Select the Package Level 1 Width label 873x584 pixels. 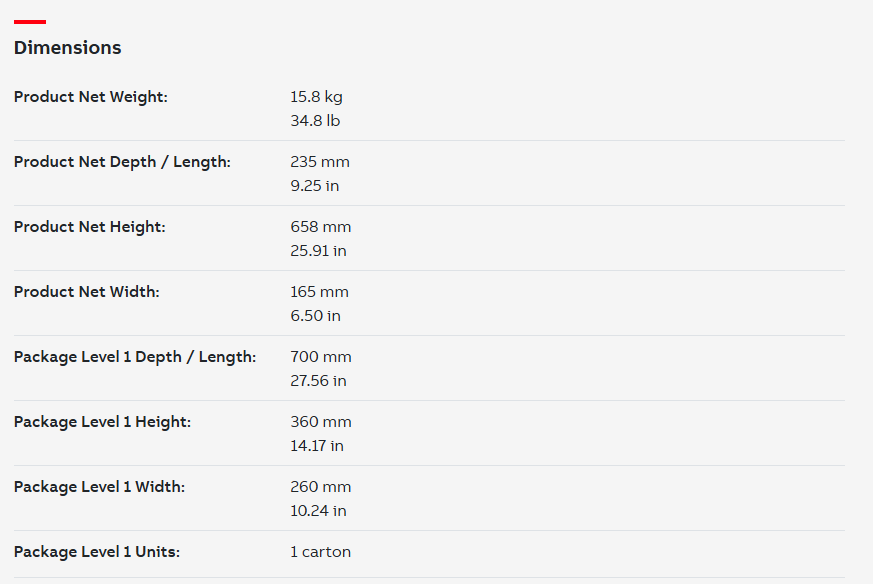tap(99, 487)
